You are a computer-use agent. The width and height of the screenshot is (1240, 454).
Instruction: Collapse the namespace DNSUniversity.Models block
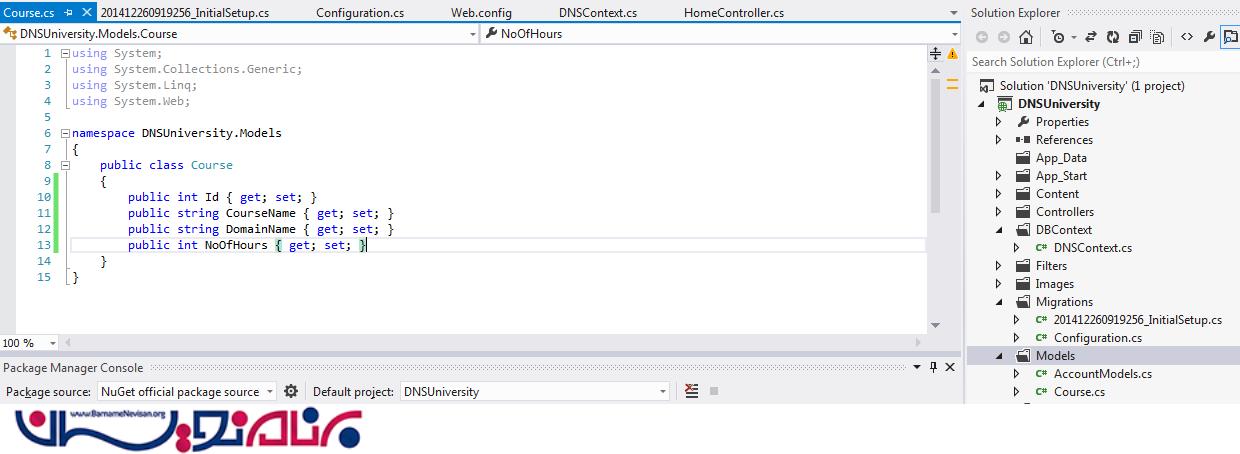pyautogui.click(x=65, y=133)
